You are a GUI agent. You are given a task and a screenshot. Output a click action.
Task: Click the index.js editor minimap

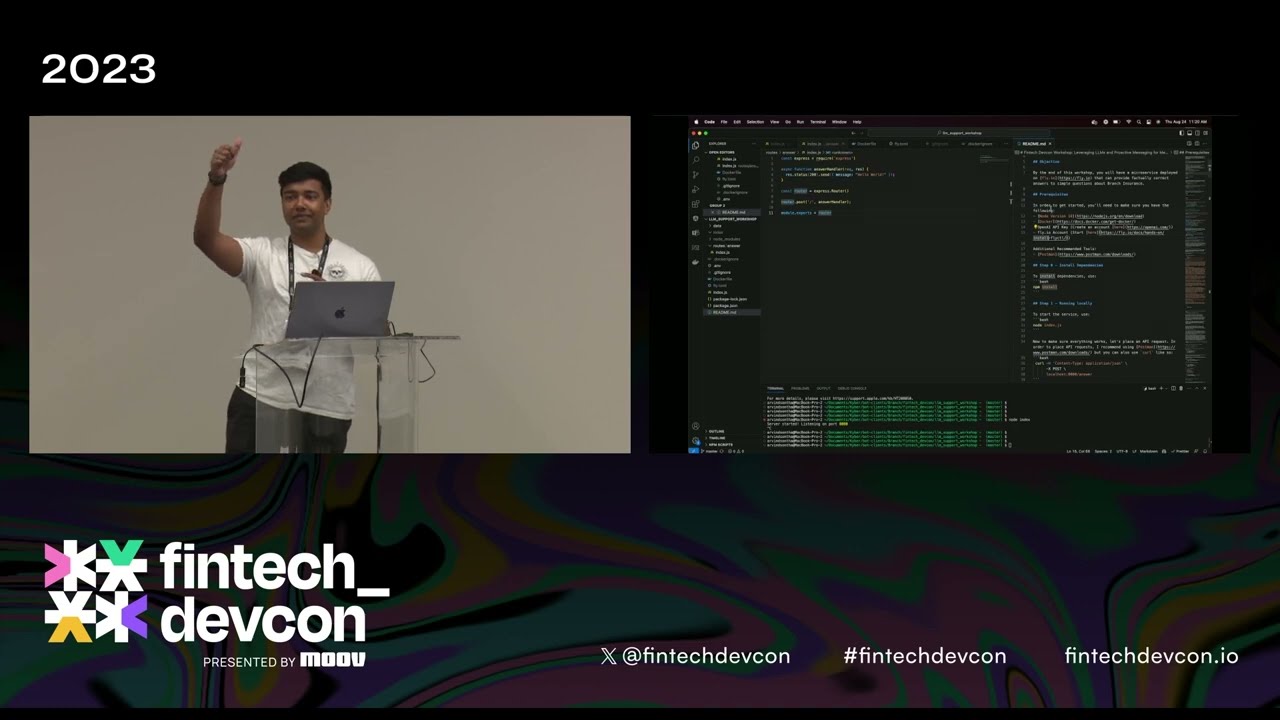tap(994, 158)
